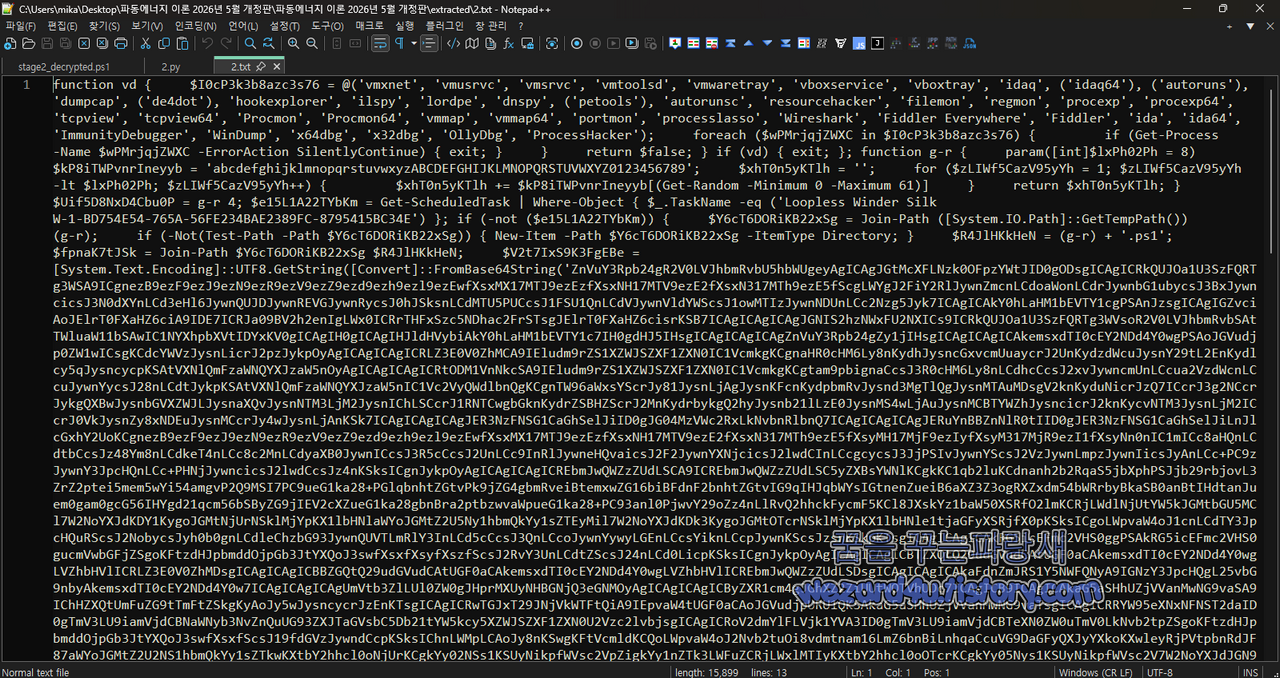Click the Redo arrow icon
1280x678 pixels.
226,43
